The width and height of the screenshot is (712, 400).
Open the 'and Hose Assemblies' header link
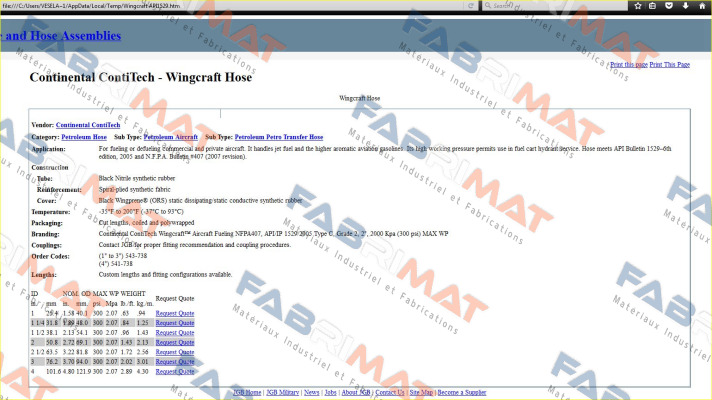coord(60,36)
